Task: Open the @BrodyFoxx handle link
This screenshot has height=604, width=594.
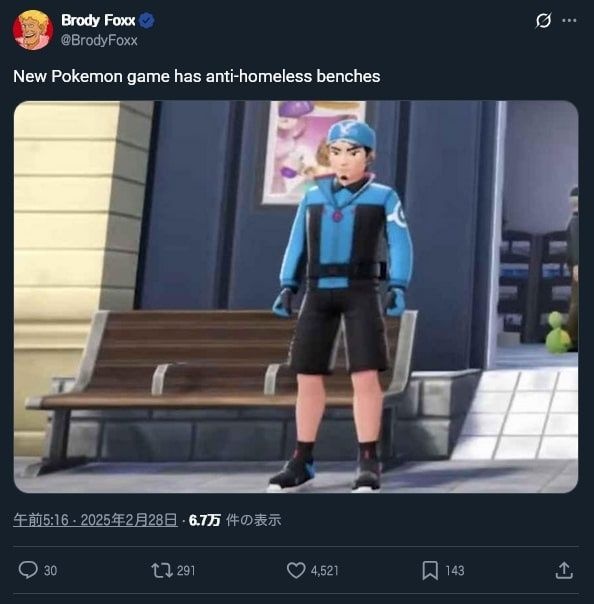Action: click(x=99, y=40)
